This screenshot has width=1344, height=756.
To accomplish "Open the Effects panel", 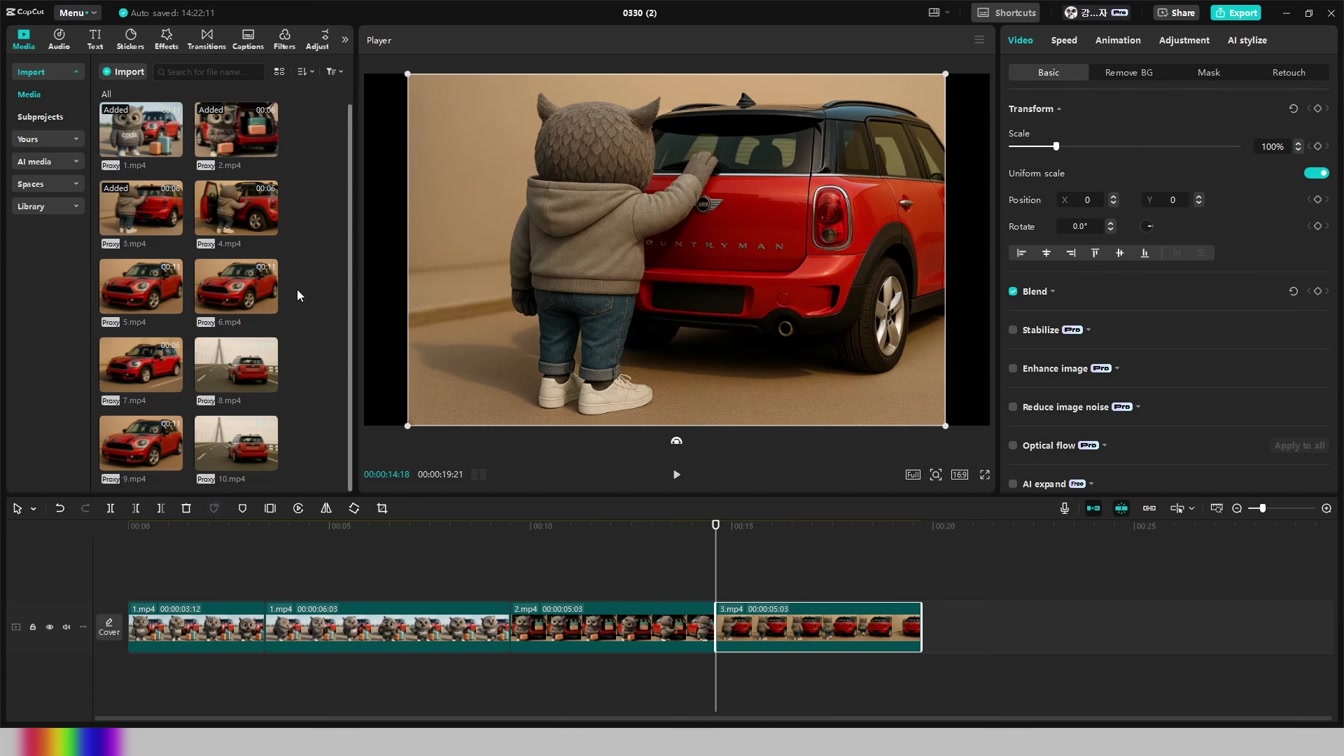I will pyautogui.click(x=166, y=39).
